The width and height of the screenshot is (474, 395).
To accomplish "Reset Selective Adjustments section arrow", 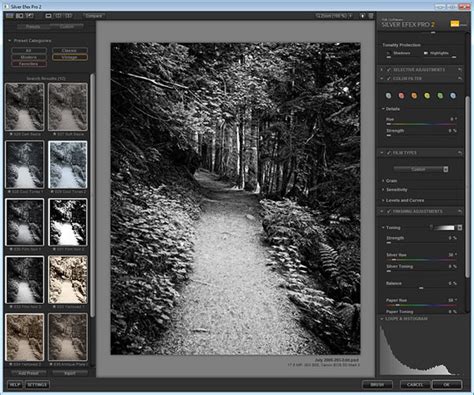I will (460, 70).
